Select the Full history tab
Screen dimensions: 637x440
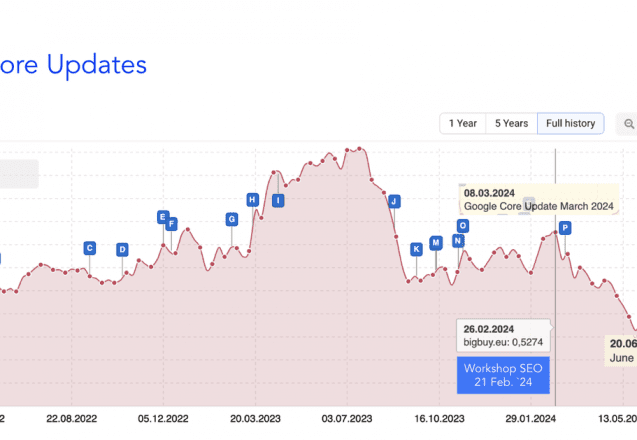click(570, 124)
